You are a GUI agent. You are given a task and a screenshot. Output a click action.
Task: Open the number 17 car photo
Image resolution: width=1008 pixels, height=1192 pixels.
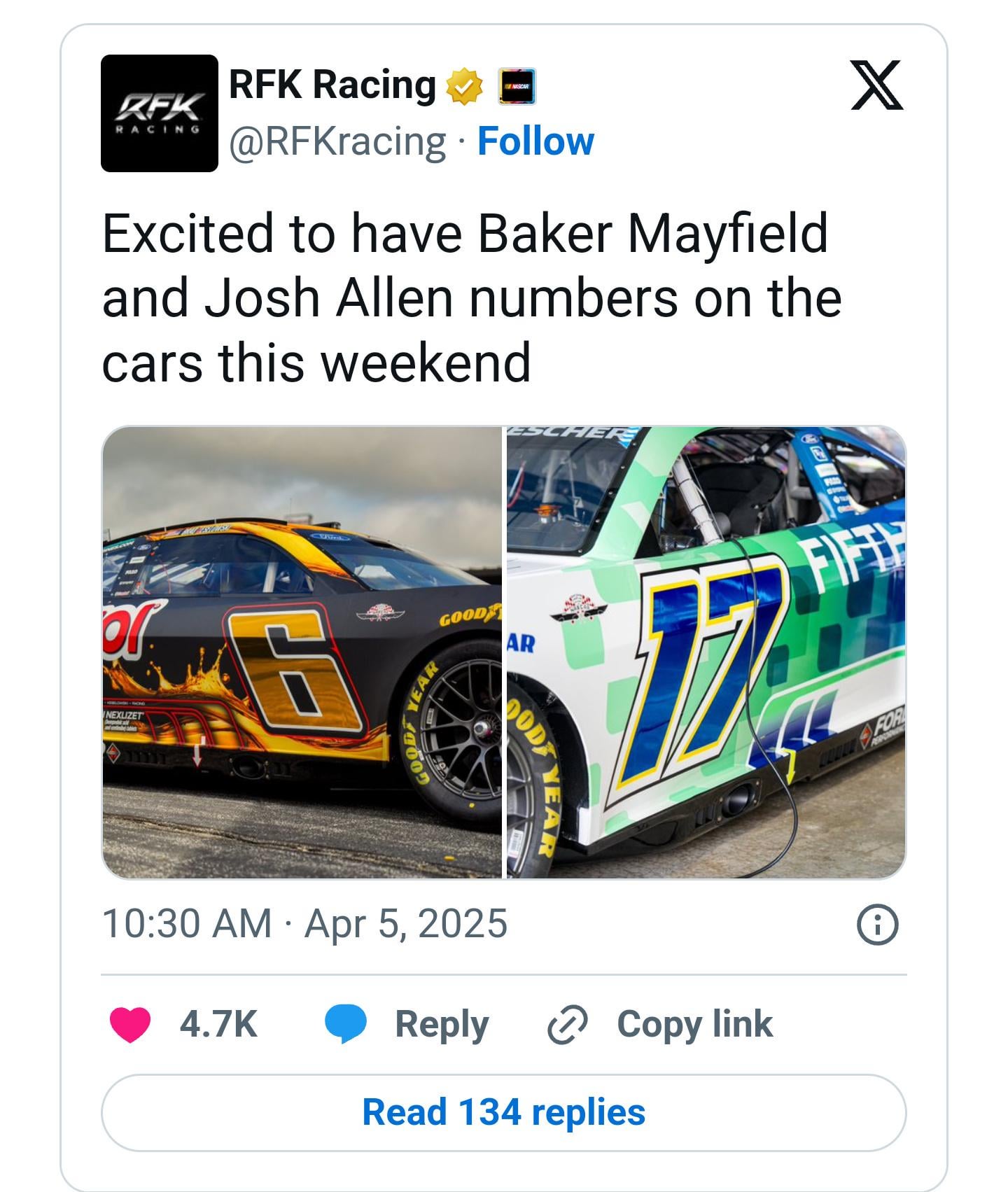(x=706, y=652)
